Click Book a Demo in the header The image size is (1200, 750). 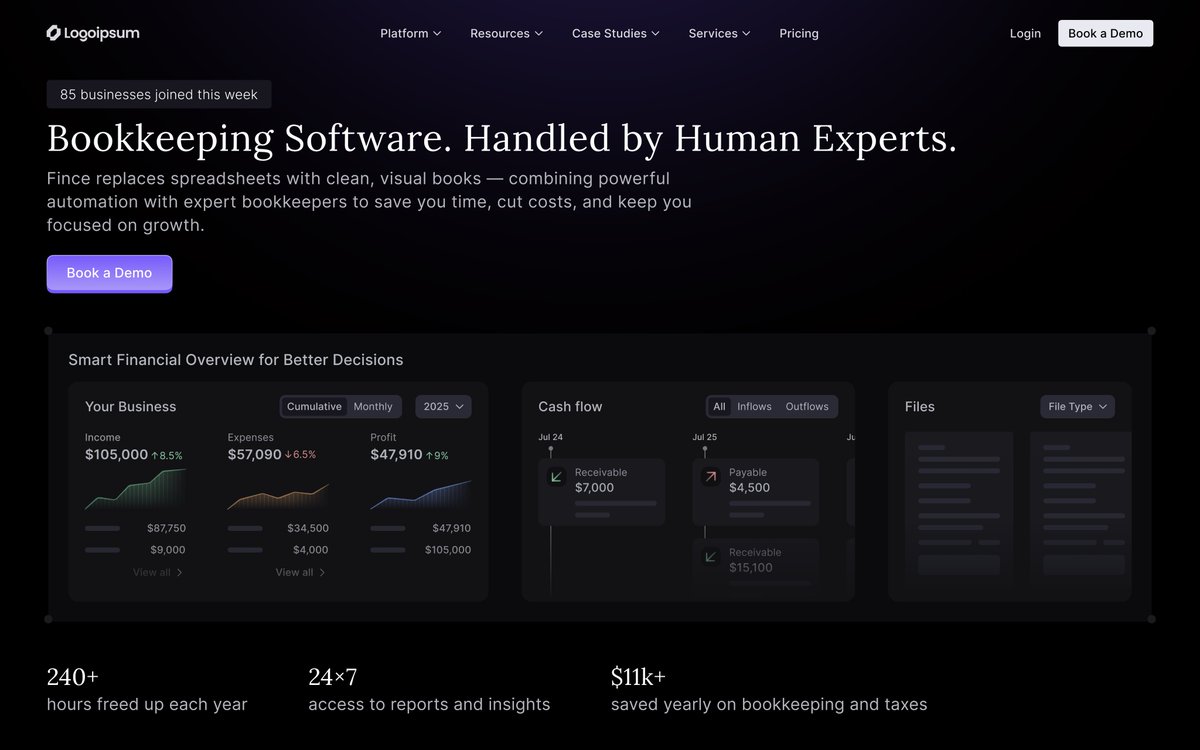[1105, 33]
